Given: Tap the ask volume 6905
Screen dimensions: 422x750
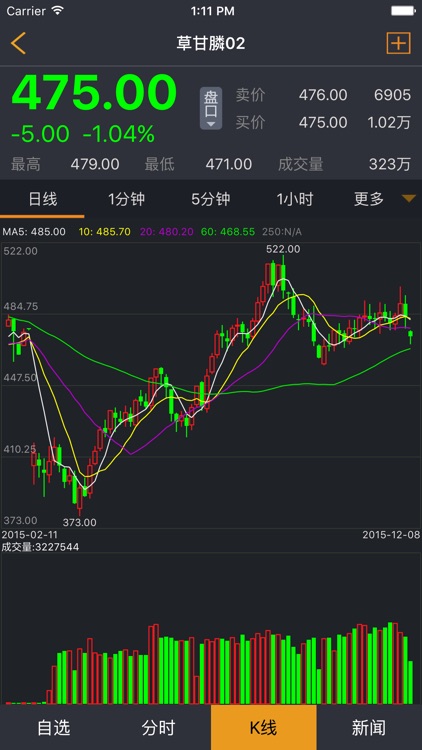Looking at the screenshot, I should (392, 95).
